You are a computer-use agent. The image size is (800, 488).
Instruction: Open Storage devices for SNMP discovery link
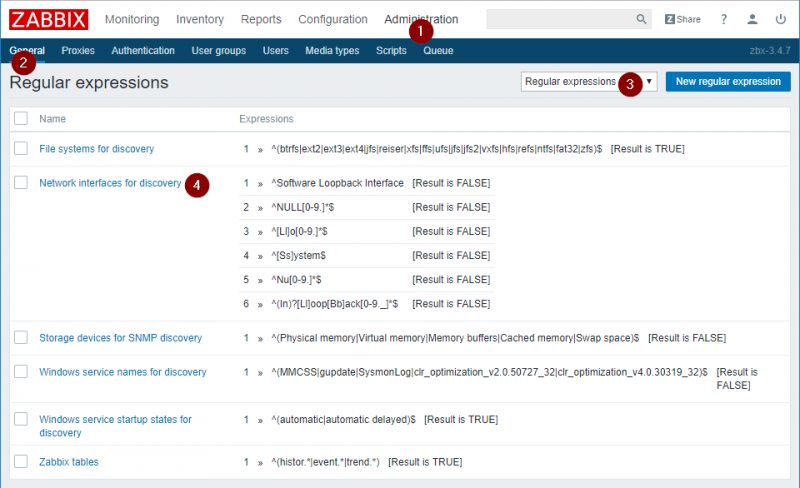click(x=120, y=337)
